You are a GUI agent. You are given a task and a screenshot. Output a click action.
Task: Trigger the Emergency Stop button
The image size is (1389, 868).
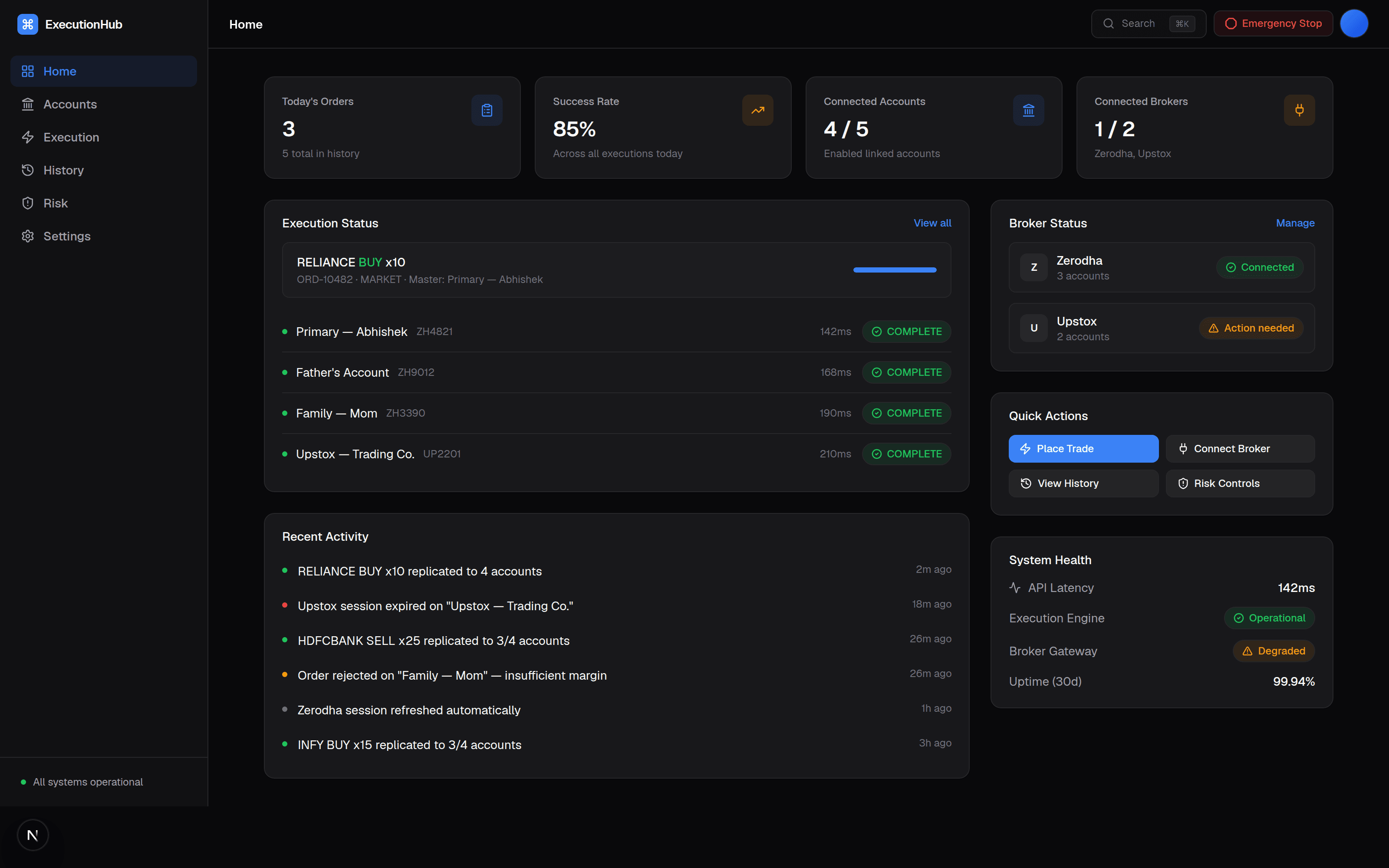pyautogui.click(x=1273, y=23)
